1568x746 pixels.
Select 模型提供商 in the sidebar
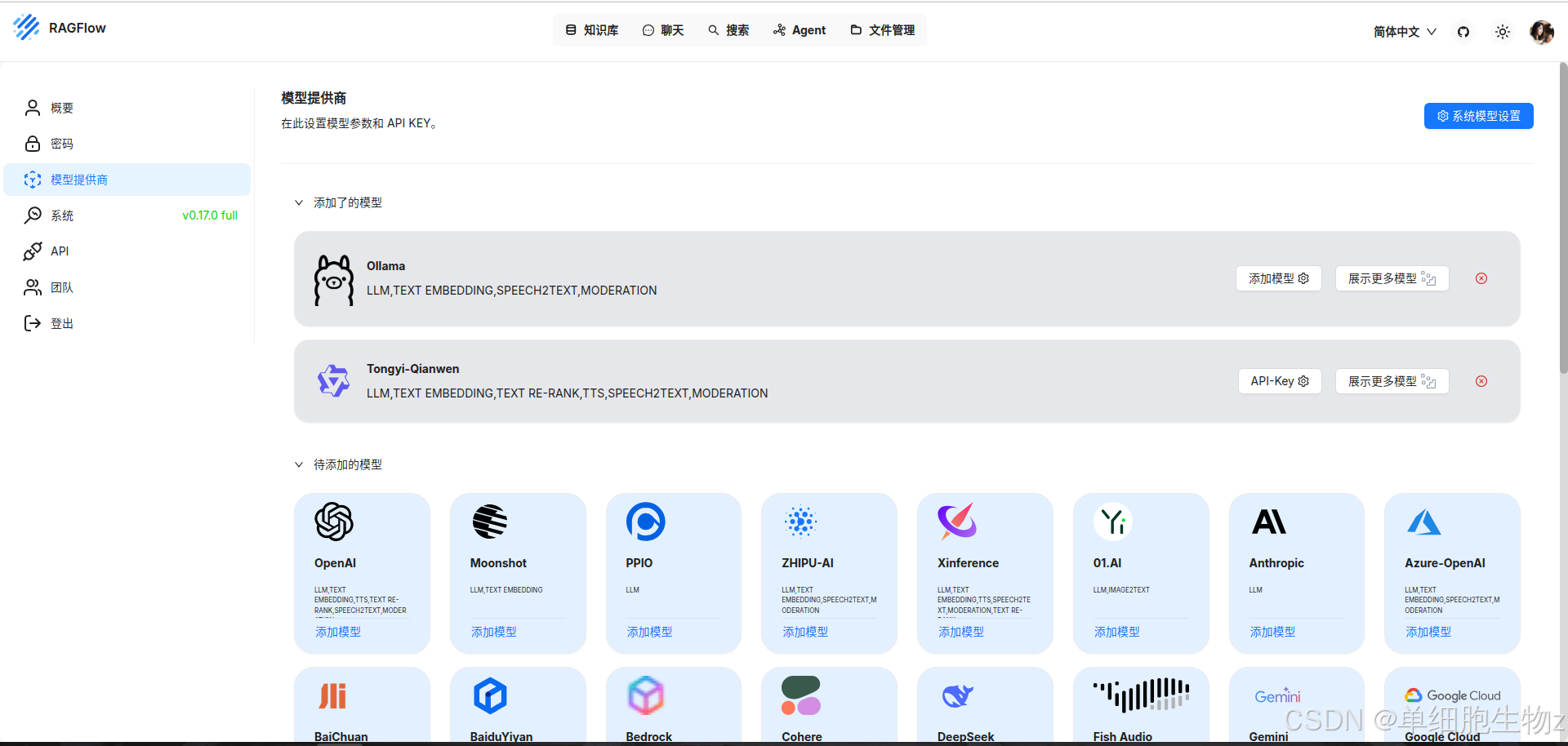click(x=127, y=180)
